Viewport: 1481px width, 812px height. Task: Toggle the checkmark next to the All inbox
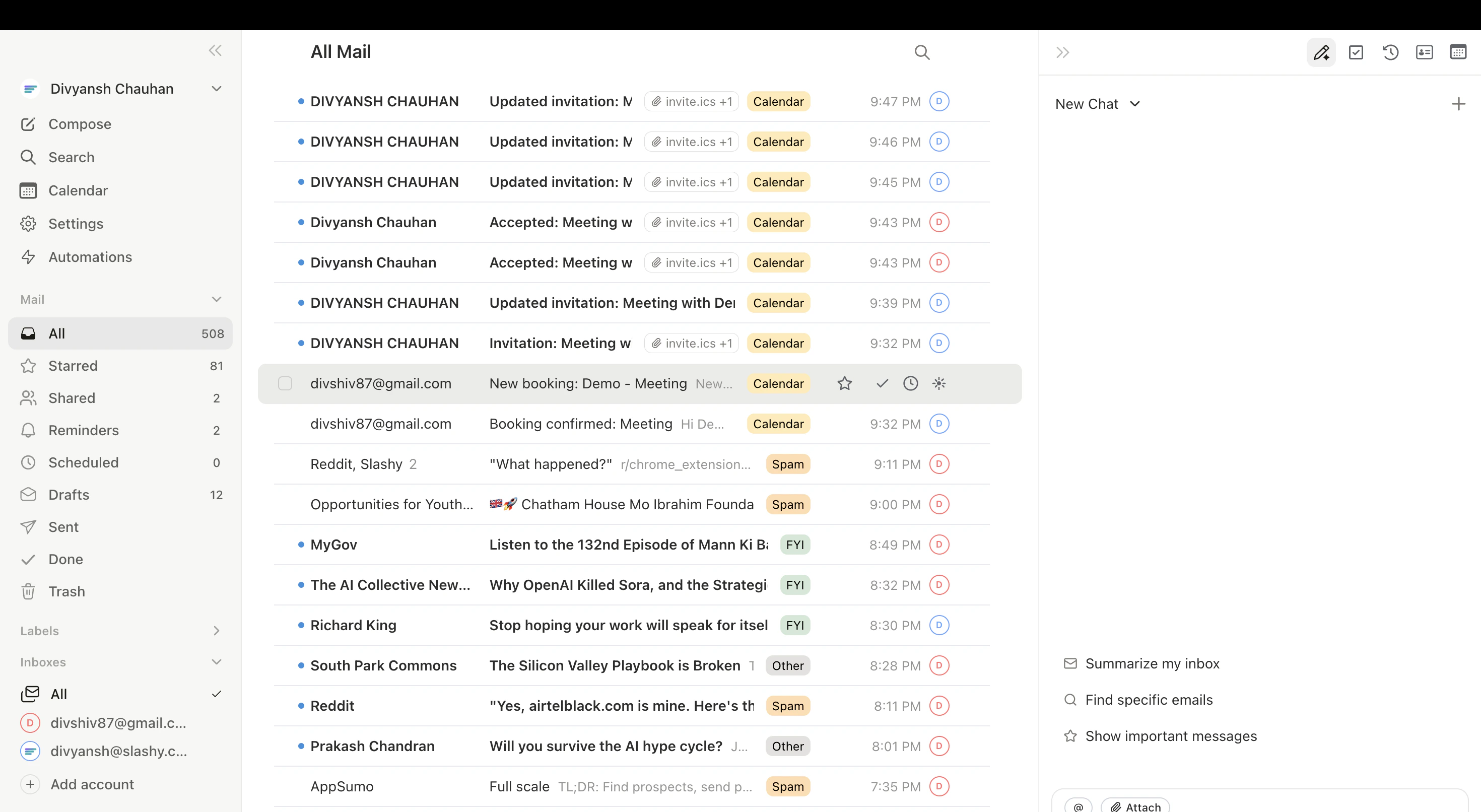pos(217,694)
